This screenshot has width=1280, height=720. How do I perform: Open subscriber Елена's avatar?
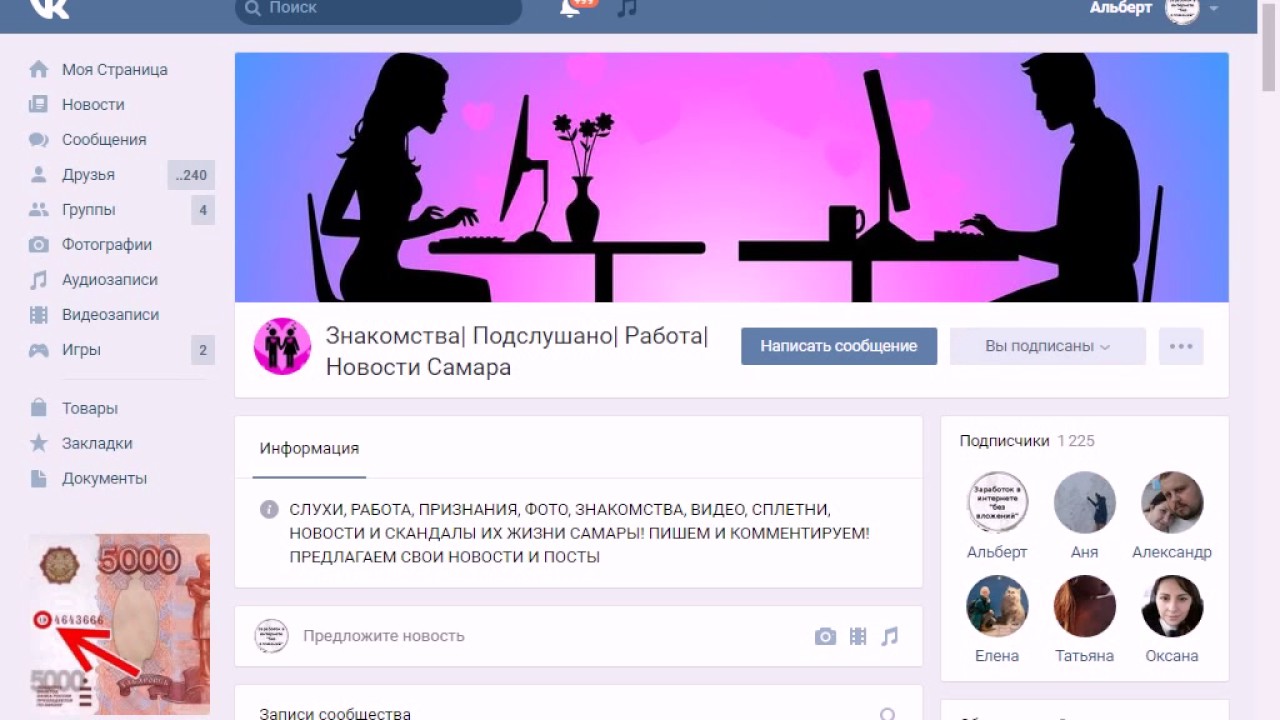point(997,606)
